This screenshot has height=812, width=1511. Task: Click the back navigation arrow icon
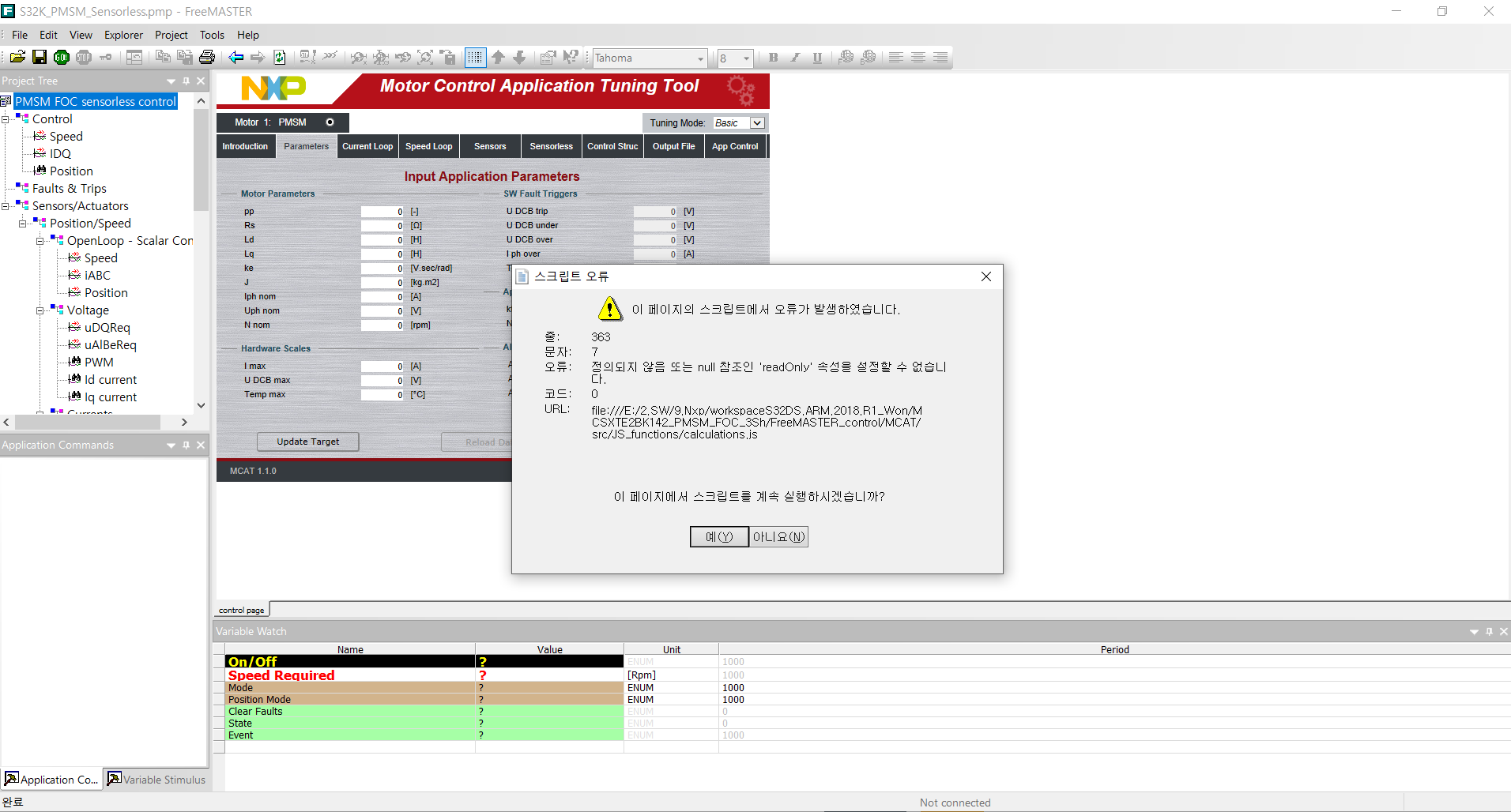(x=236, y=57)
